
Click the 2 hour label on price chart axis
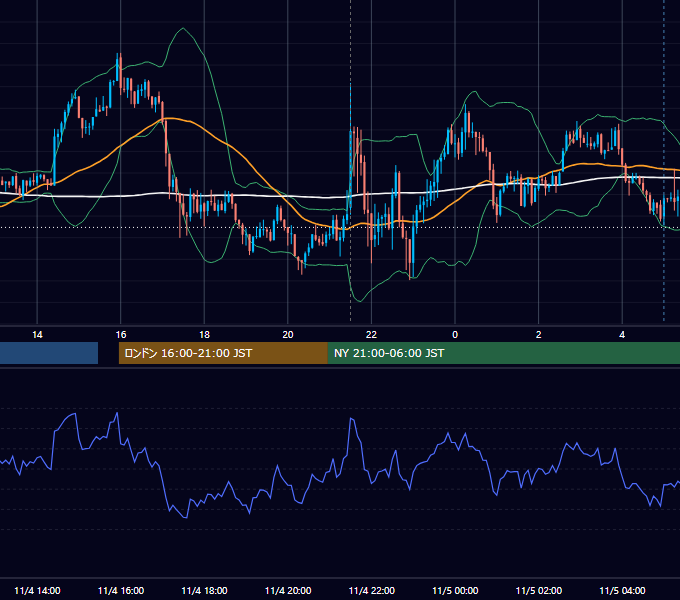pos(539,335)
